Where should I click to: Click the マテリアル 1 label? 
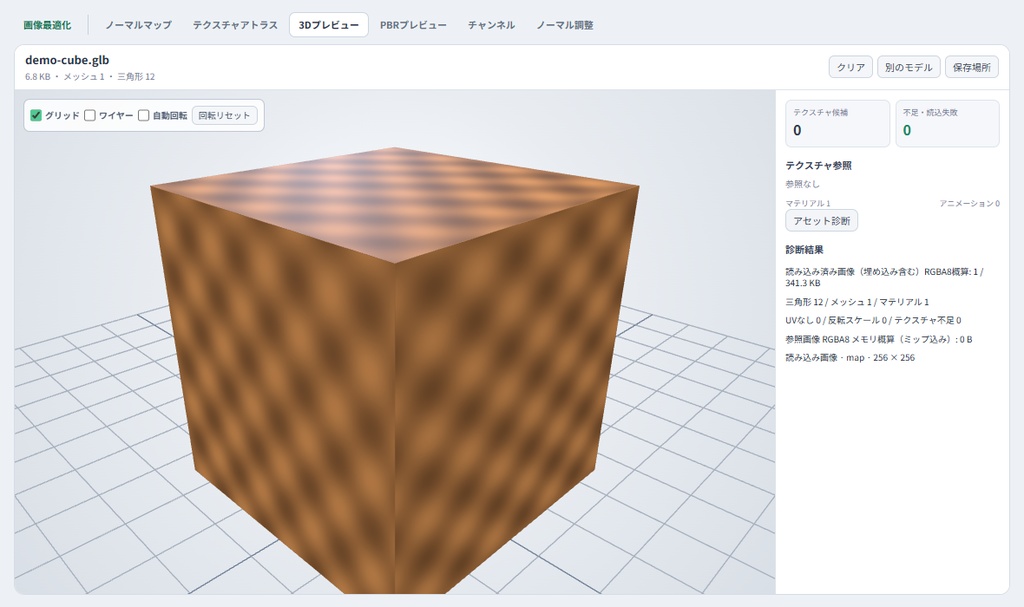pyautogui.click(x=808, y=203)
